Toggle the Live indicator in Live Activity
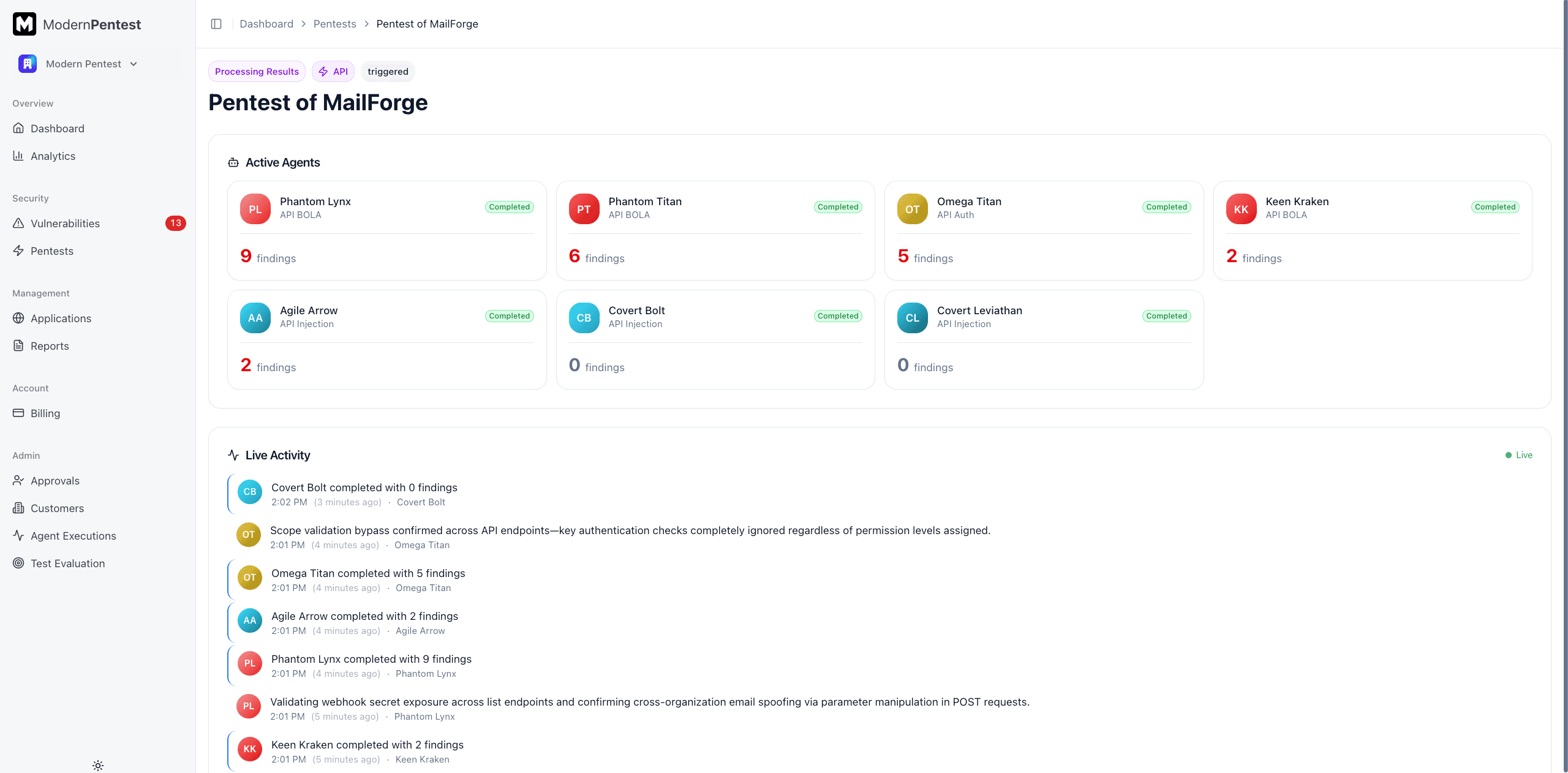This screenshot has width=1568, height=773. pyautogui.click(x=1518, y=455)
